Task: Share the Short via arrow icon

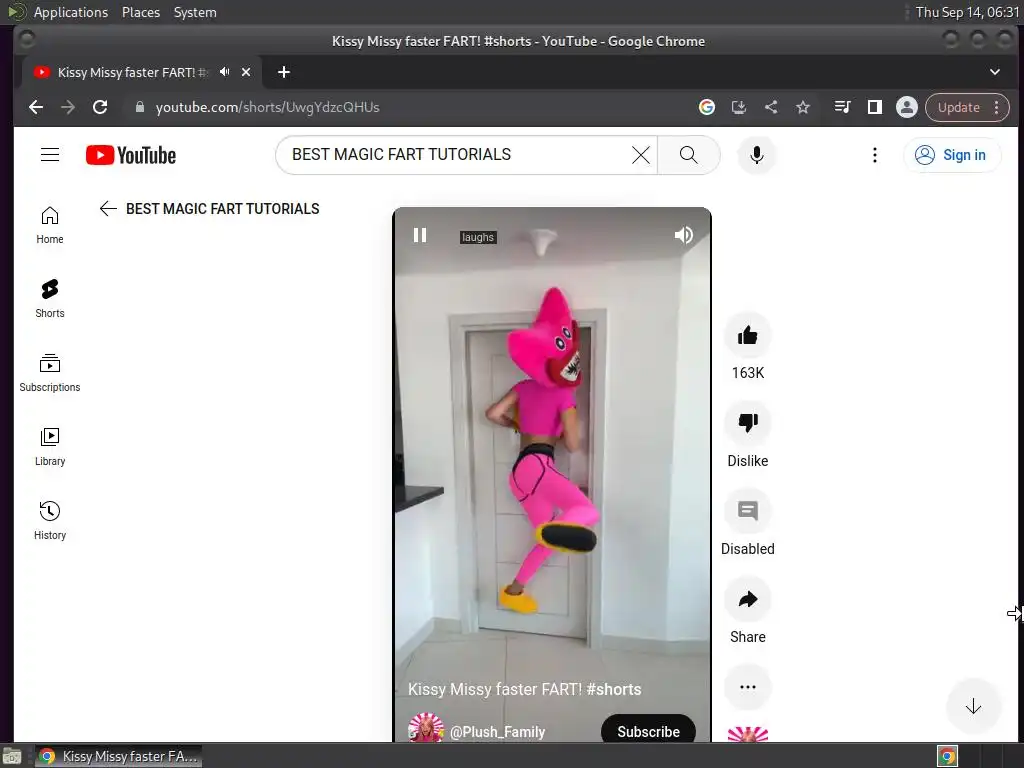Action: click(748, 600)
